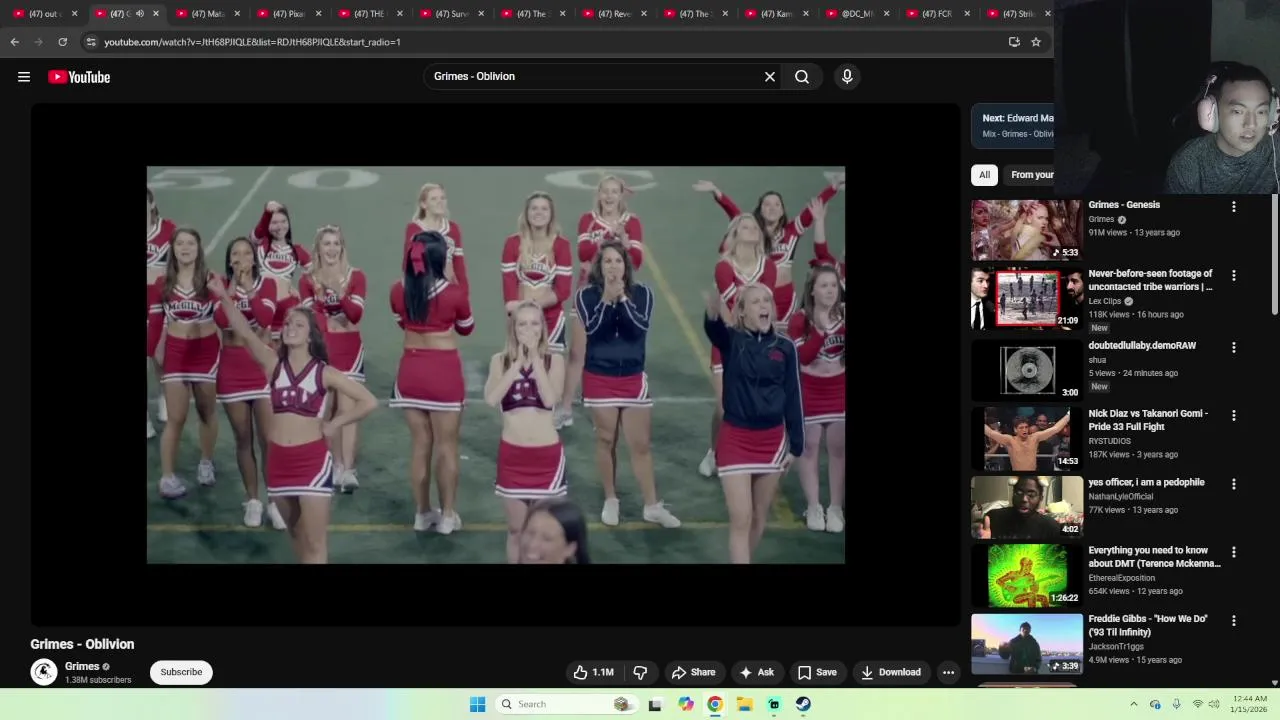The image size is (1280, 720).
Task: Launch Copilot from taskbar
Action: pyautogui.click(x=685, y=704)
